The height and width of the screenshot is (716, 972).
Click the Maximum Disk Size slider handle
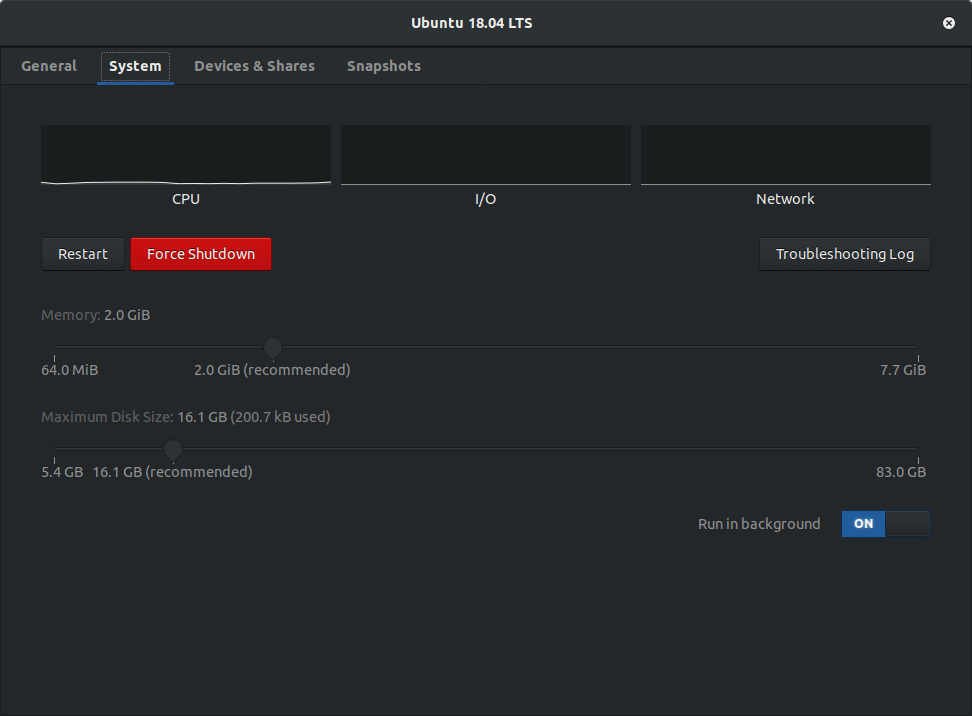[173, 449]
